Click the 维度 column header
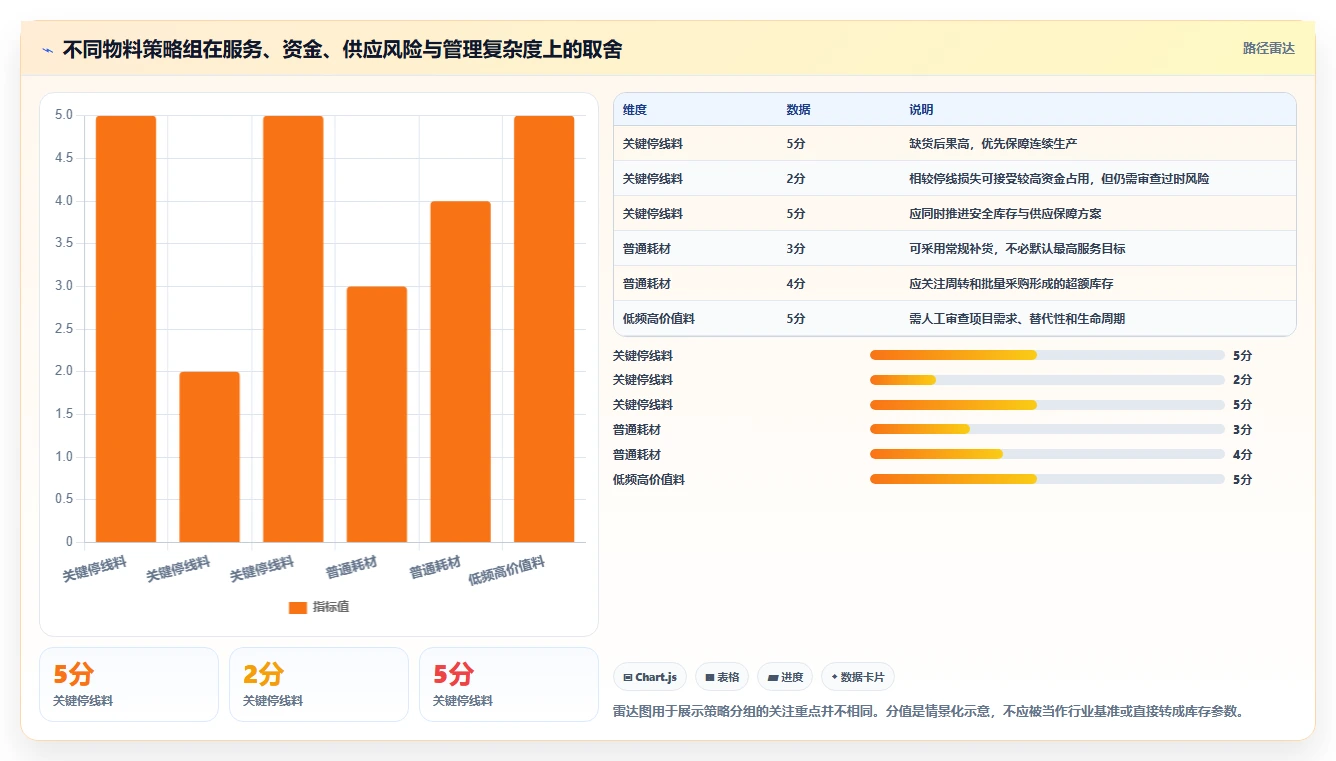Viewport: 1336px width, 761px height. coord(635,110)
